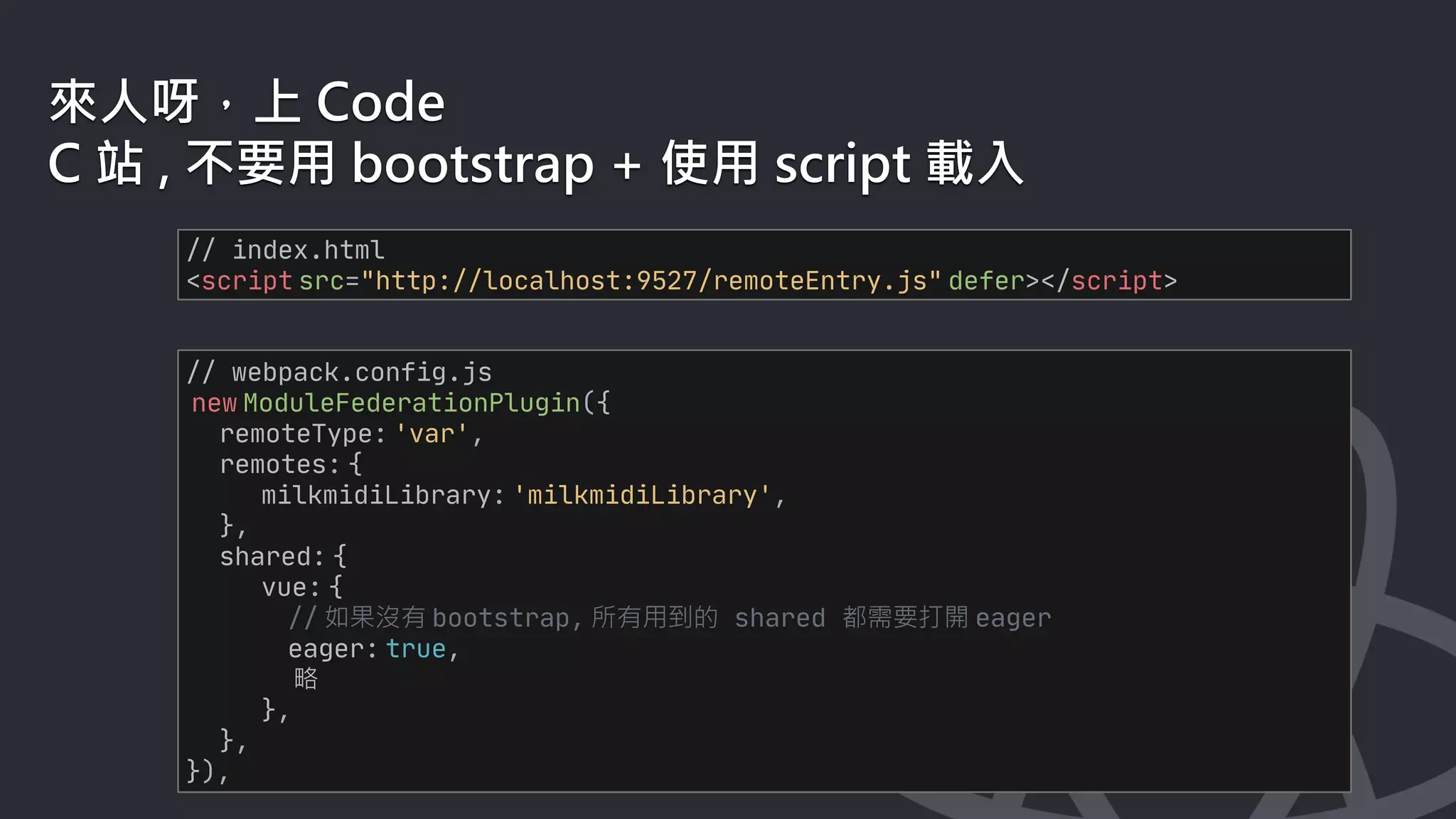
Task: Click the subtitle line mentioning bootstrap and script
Action: pos(536,164)
